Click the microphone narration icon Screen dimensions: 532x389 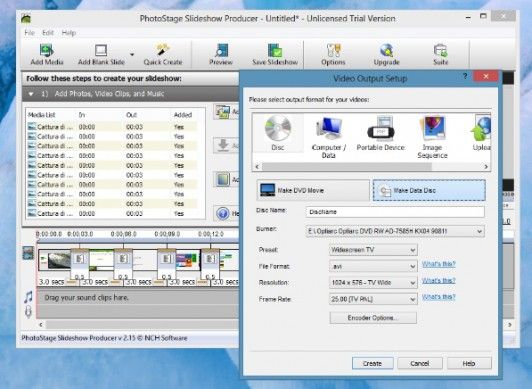28,311
